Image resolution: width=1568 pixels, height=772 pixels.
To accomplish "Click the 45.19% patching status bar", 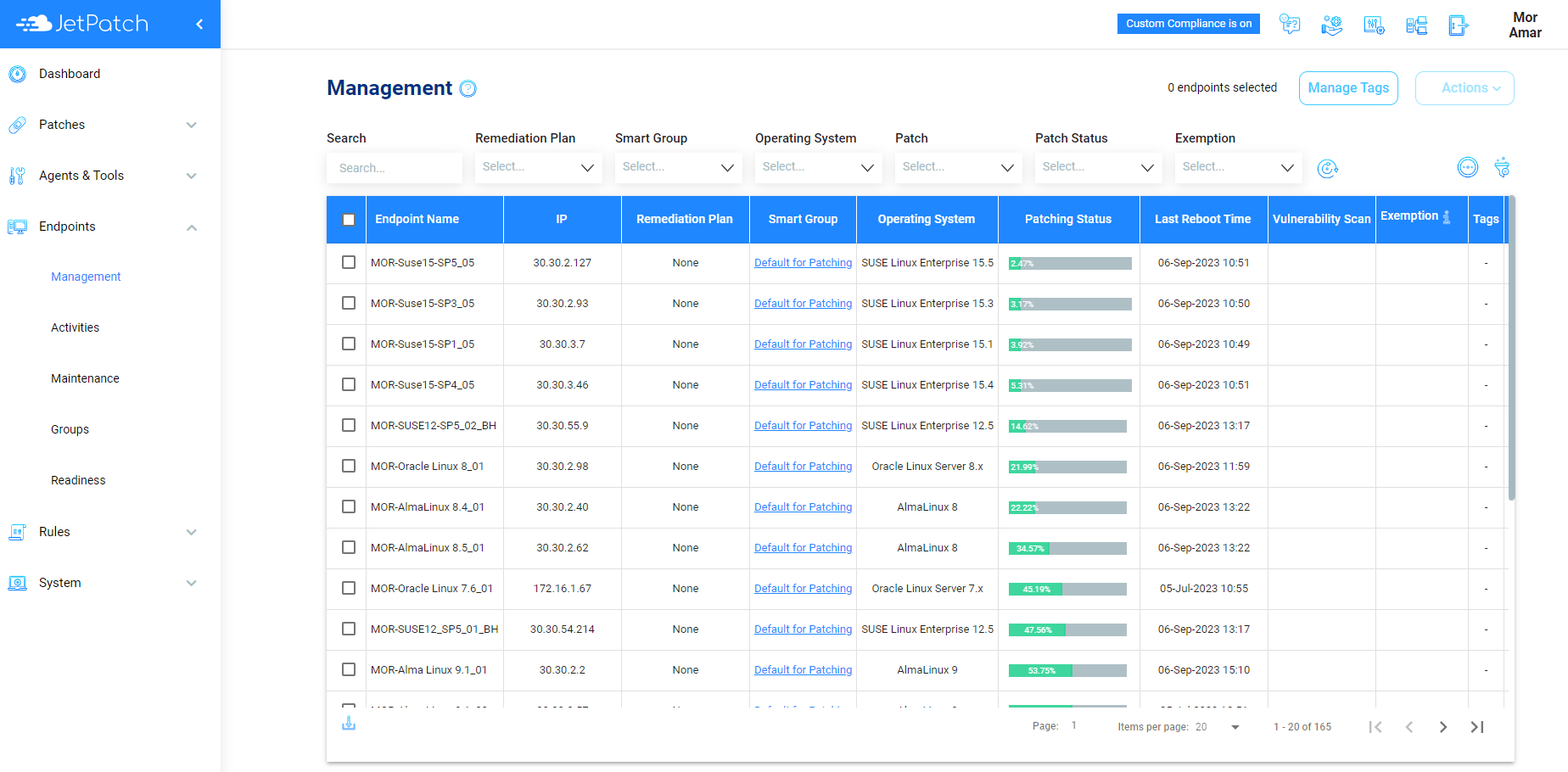I will tap(1067, 589).
